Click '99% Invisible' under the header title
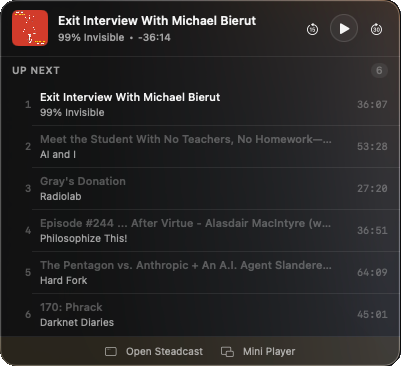401x366 pixels. tap(91, 37)
